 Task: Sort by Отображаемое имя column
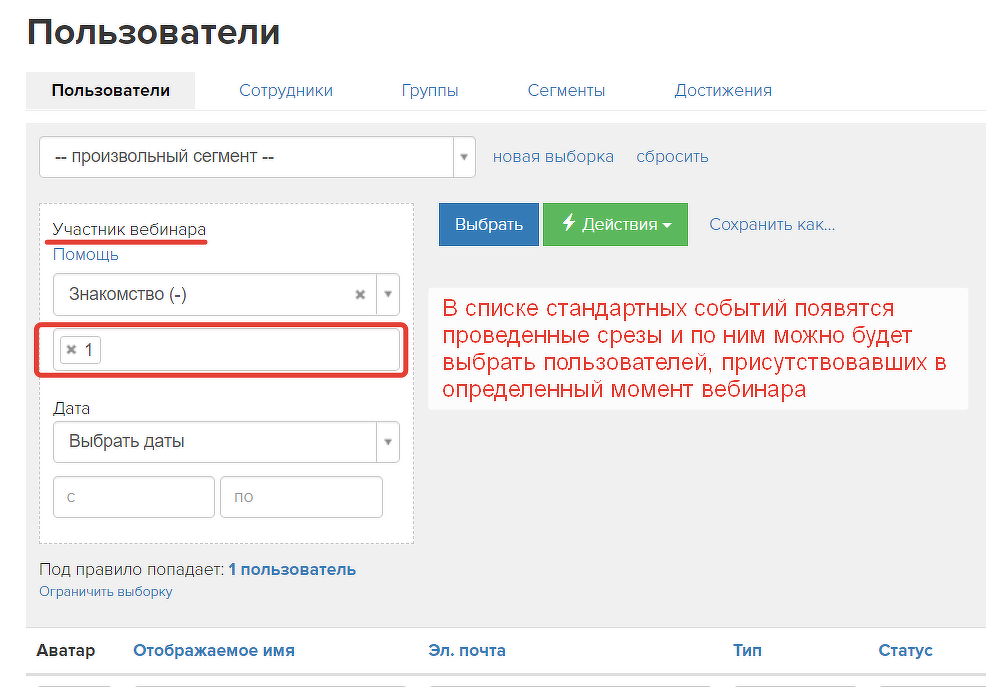[214, 650]
